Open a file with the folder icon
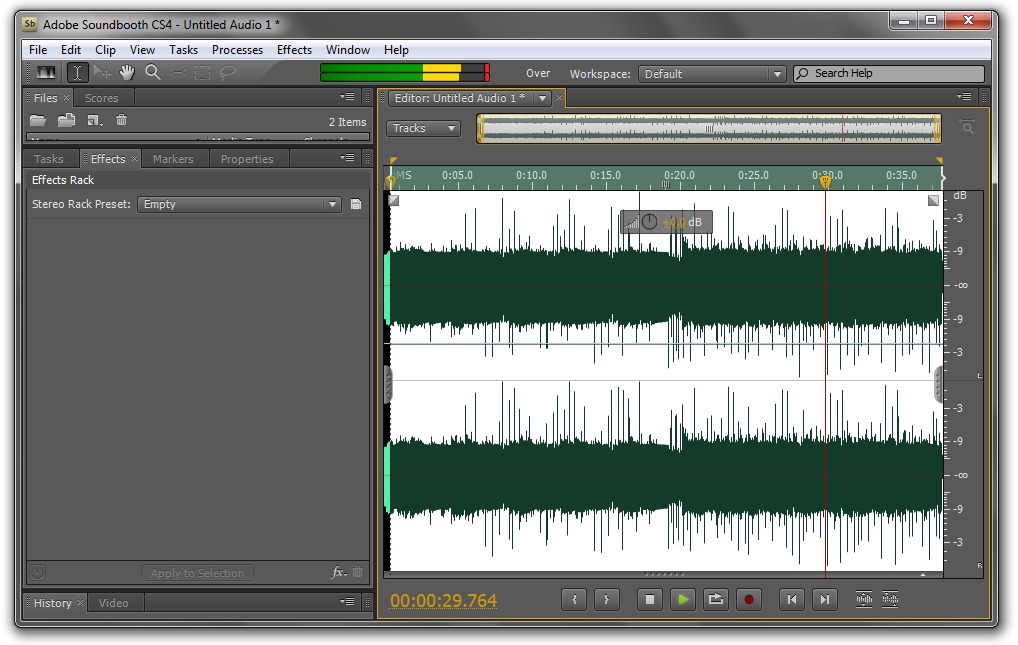This screenshot has height=645, width=1018. 38,120
